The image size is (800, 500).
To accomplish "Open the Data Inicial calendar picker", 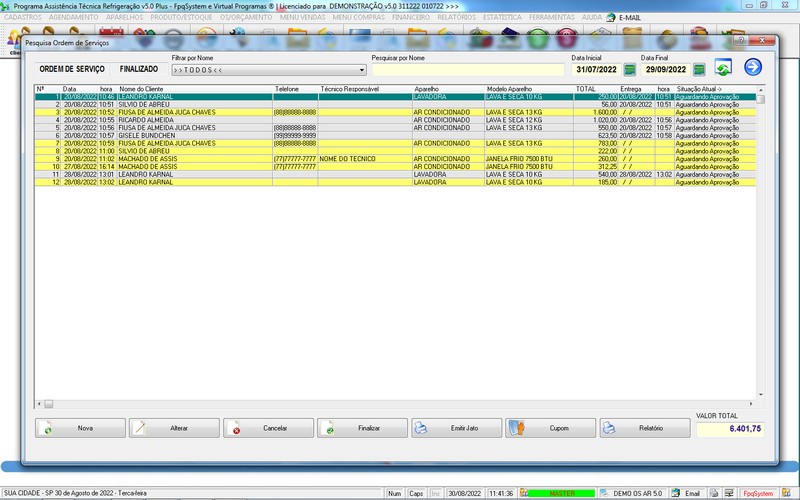I will [x=630, y=70].
